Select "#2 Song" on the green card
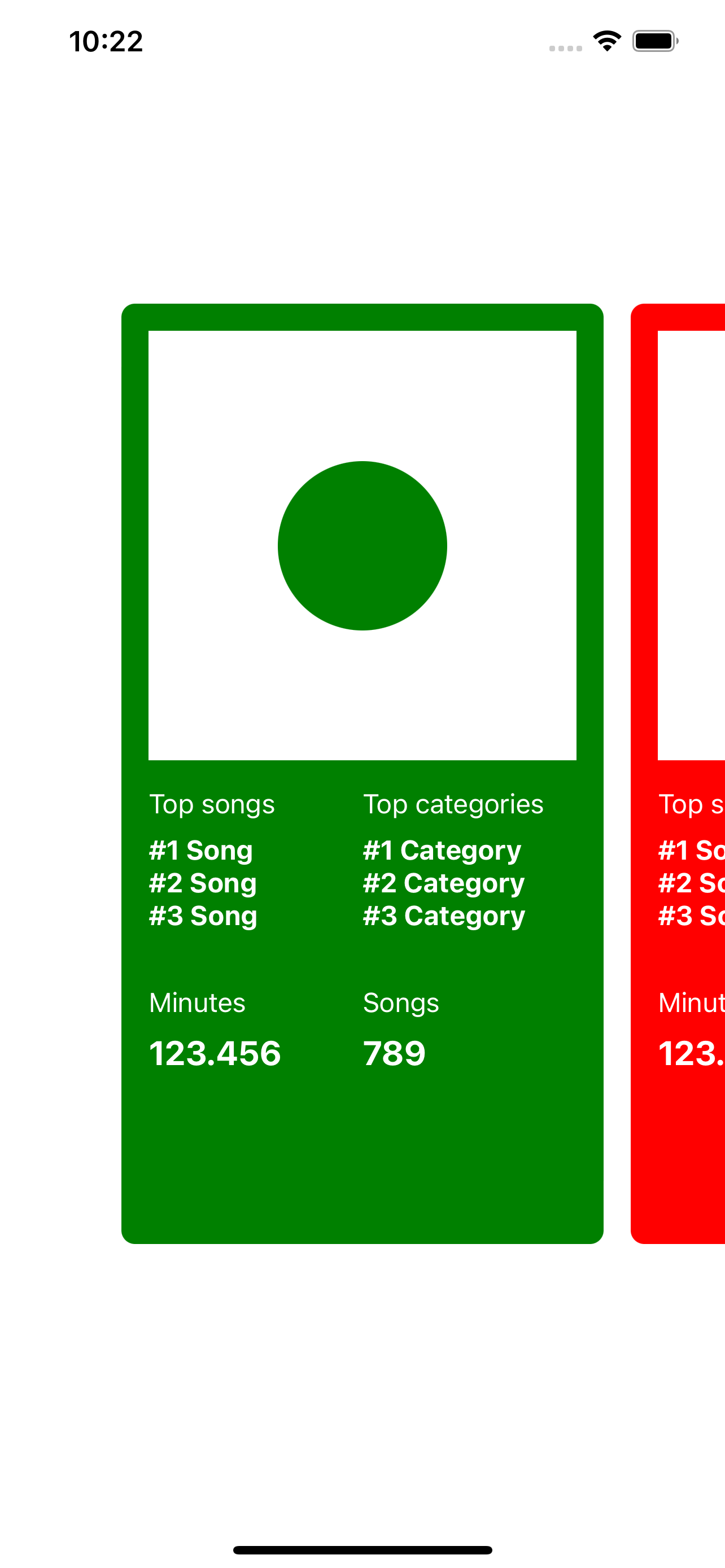The image size is (725, 1568). (203, 883)
